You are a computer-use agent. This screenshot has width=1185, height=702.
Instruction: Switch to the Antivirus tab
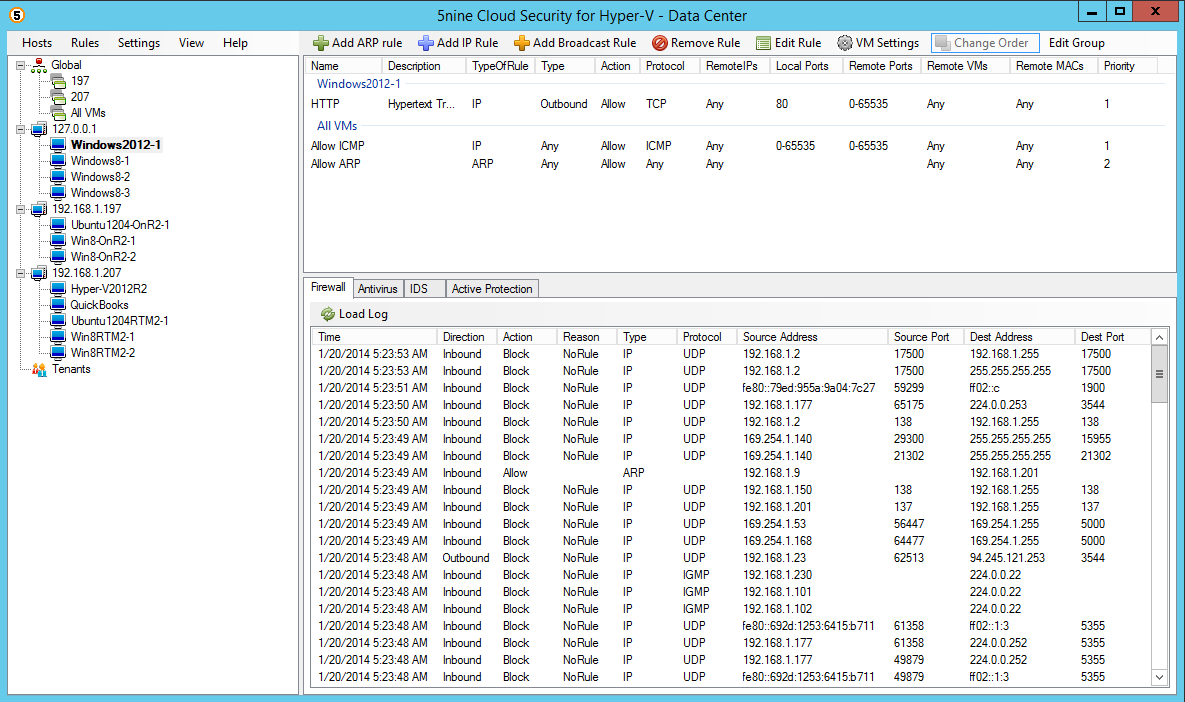click(x=378, y=289)
